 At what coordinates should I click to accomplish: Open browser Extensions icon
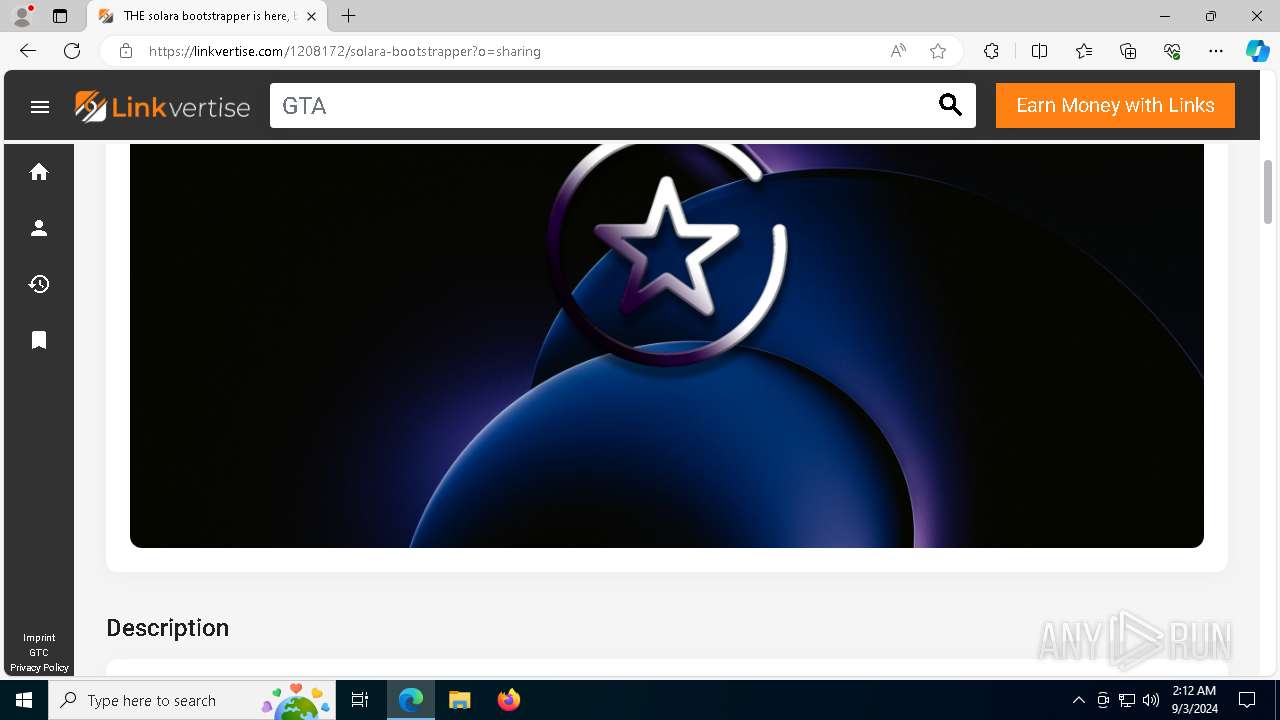[x=991, y=51]
